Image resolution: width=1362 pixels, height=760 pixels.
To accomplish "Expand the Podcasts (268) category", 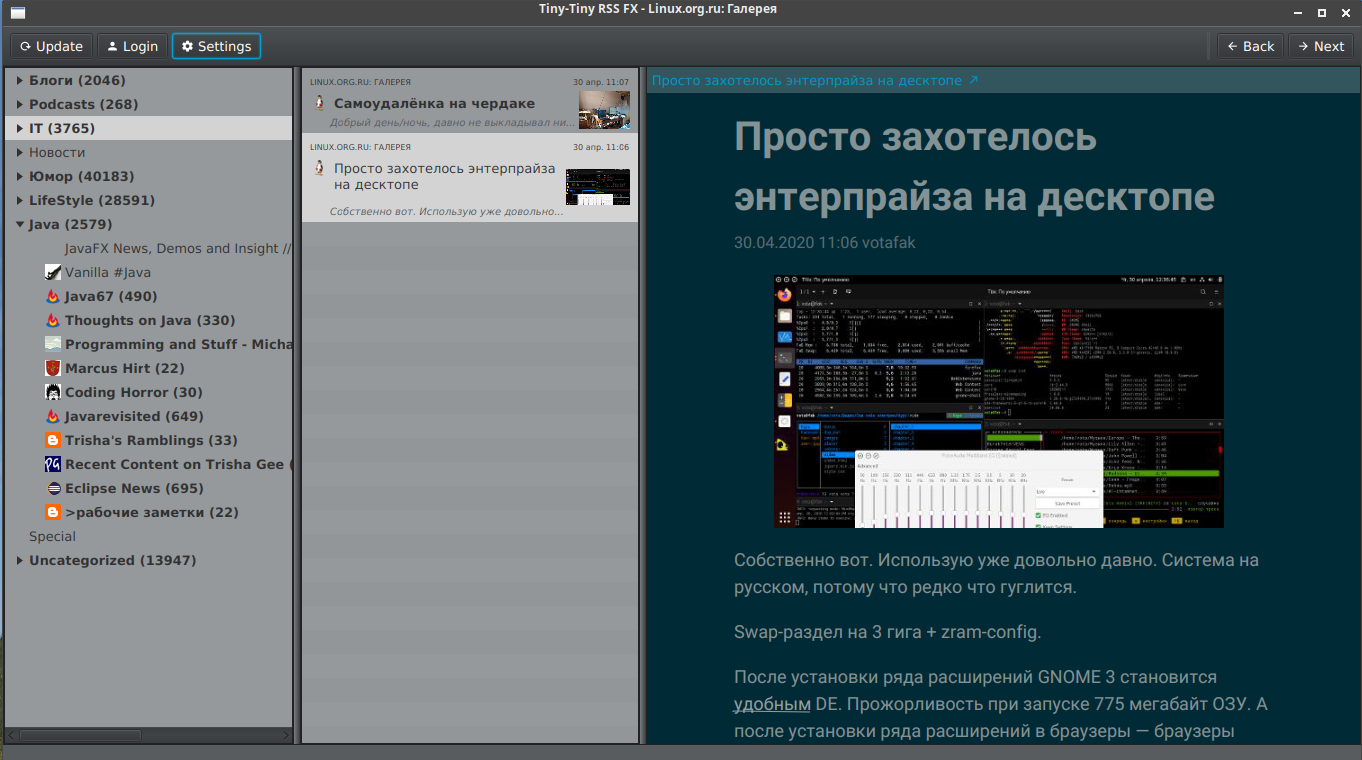I will (x=20, y=104).
